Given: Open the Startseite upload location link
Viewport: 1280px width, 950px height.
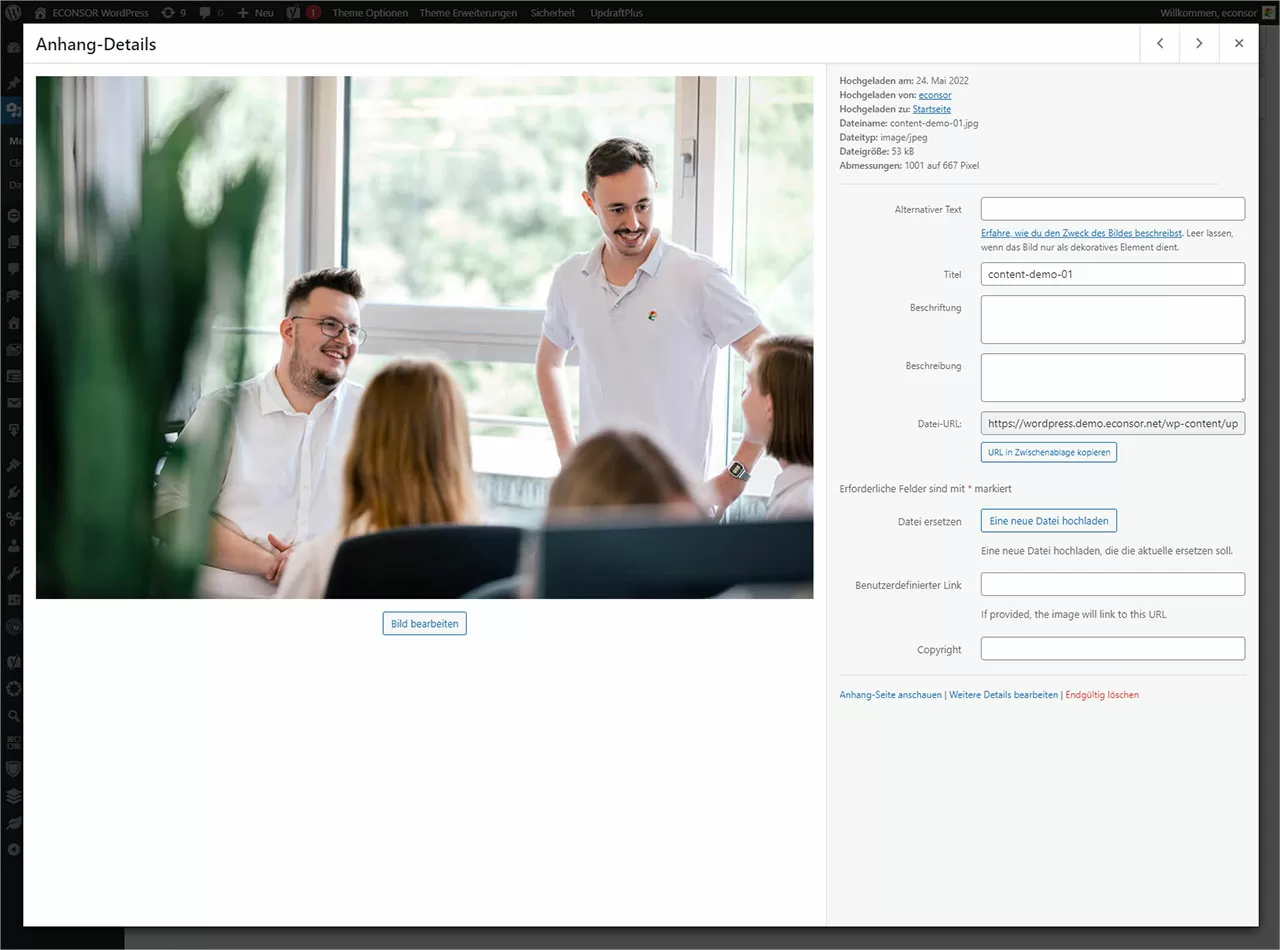Looking at the screenshot, I should [931, 108].
